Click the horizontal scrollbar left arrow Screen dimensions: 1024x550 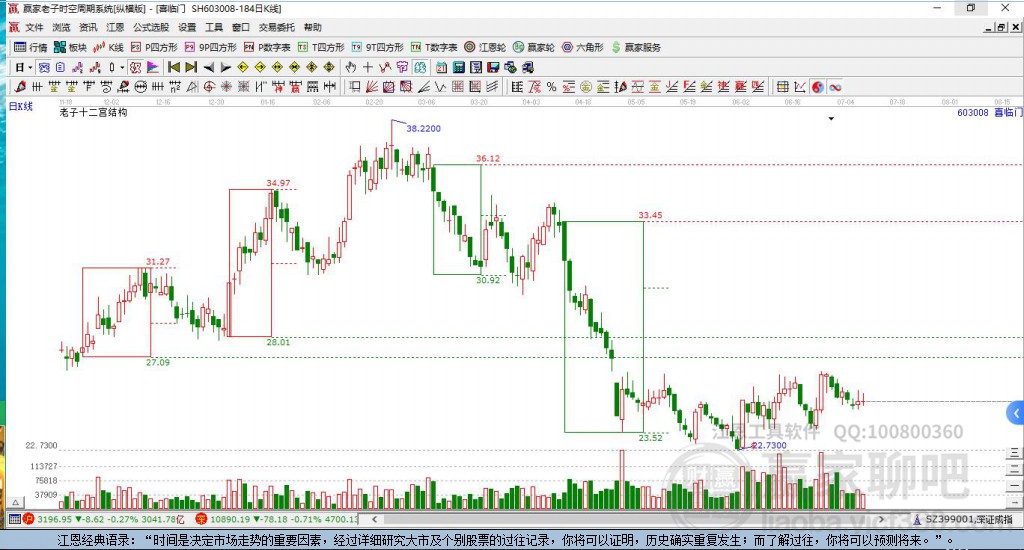pyautogui.click(x=374, y=519)
